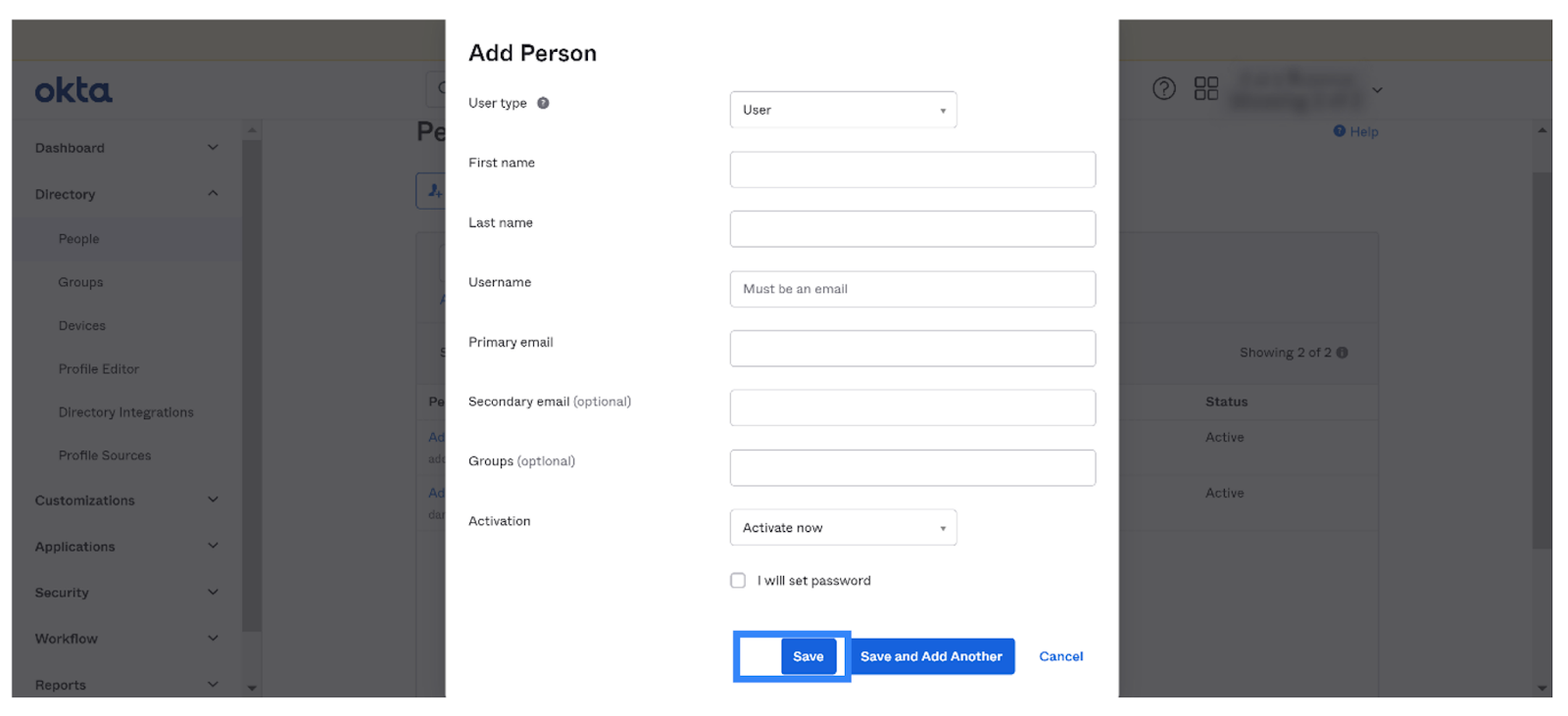Screen dimensions: 1568x716
Task: Click the Okta logo
Action: point(73,91)
